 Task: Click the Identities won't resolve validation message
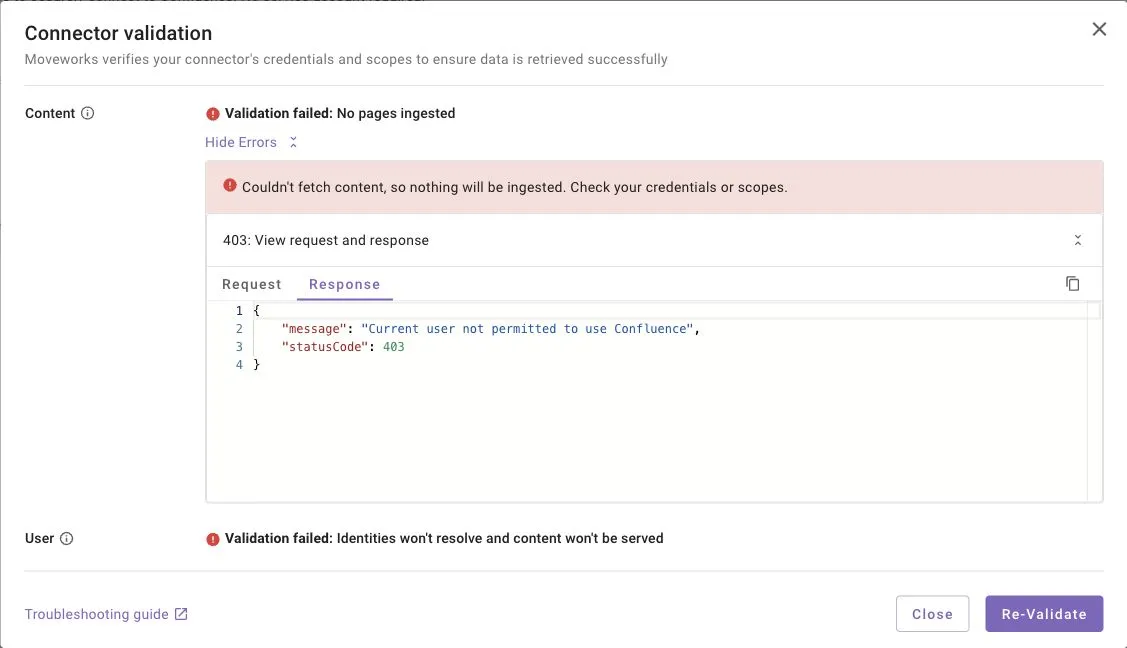coord(444,539)
